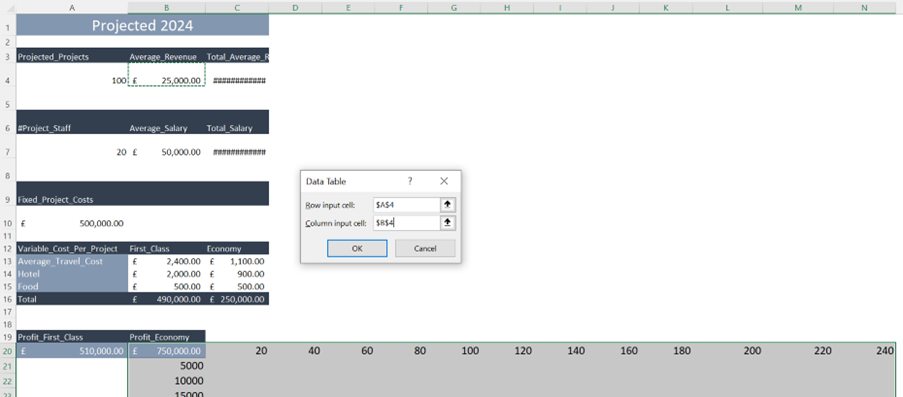Collapse dialog via Row input cell range icon
The width and height of the screenshot is (903, 397).
[447, 205]
